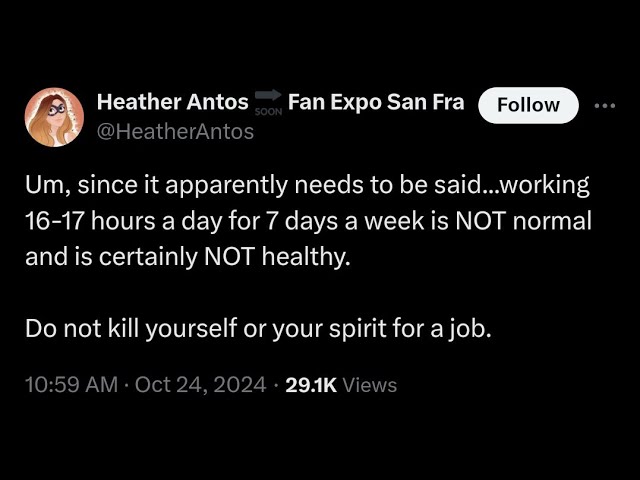Open the 10:59 AM timestamp link
This screenshot has width=640, height=480.
tap(72, 385)
